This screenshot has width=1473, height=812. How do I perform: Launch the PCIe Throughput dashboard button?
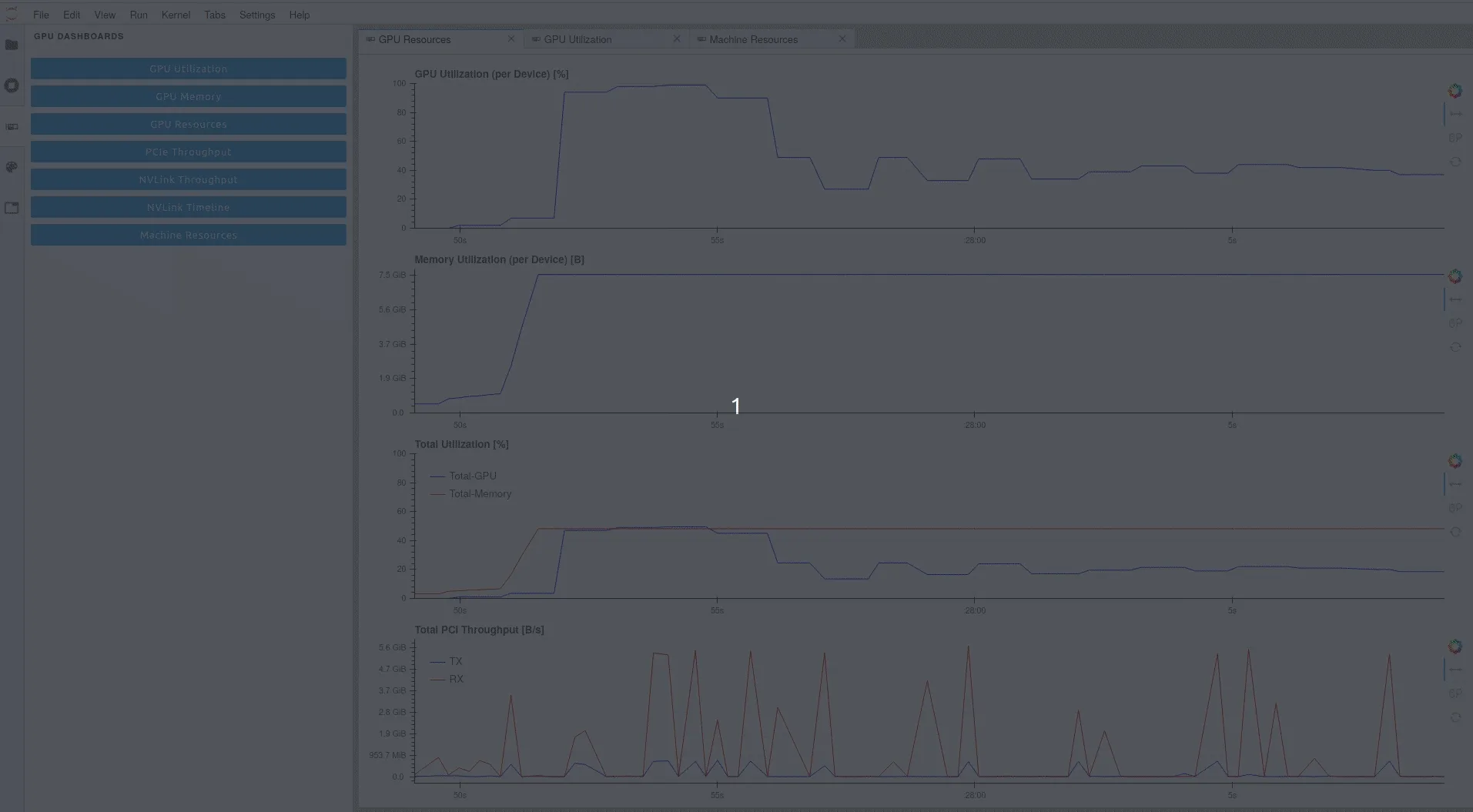[x=189, y=152]
